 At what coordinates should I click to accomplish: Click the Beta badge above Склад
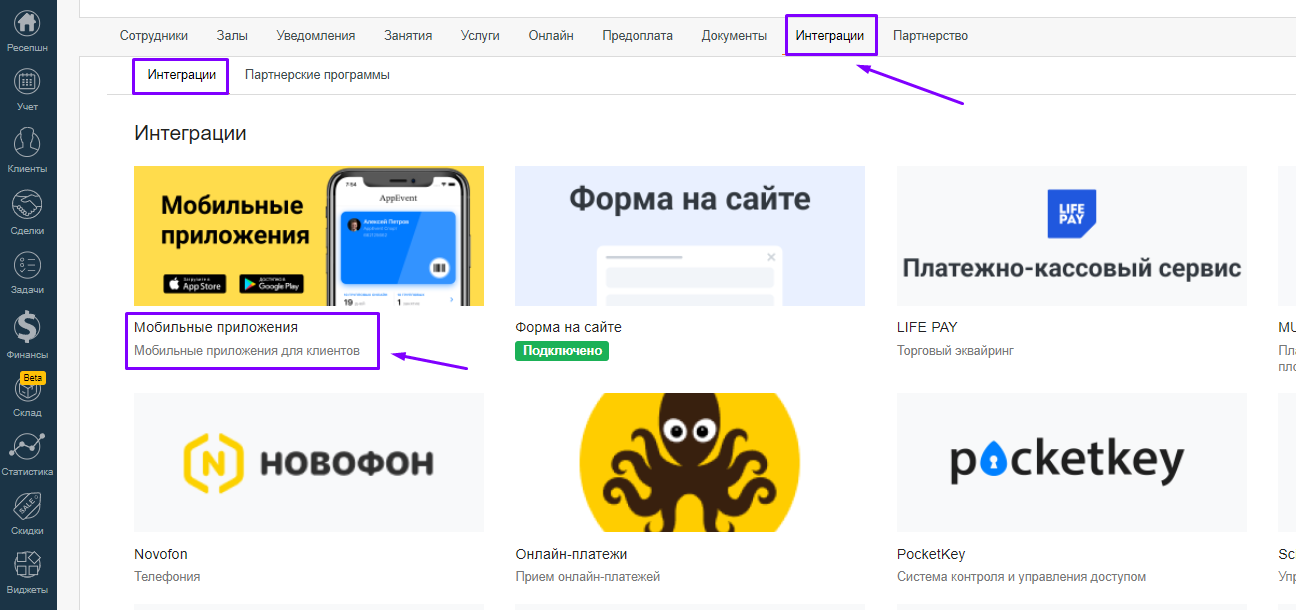33,378
